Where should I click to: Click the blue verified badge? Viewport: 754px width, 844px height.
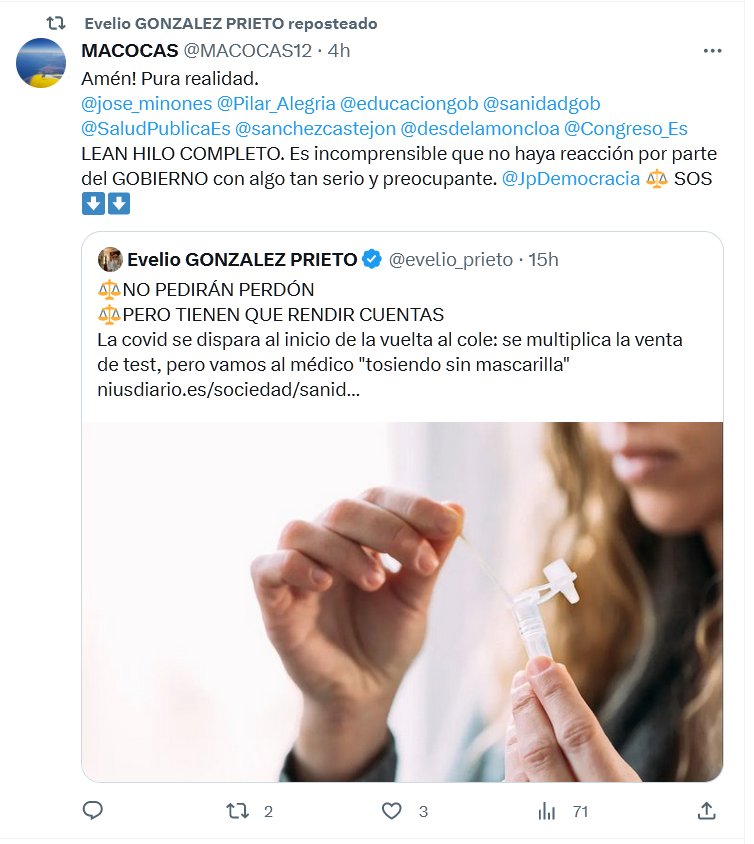pyautogui.click(x=372, y=259)
